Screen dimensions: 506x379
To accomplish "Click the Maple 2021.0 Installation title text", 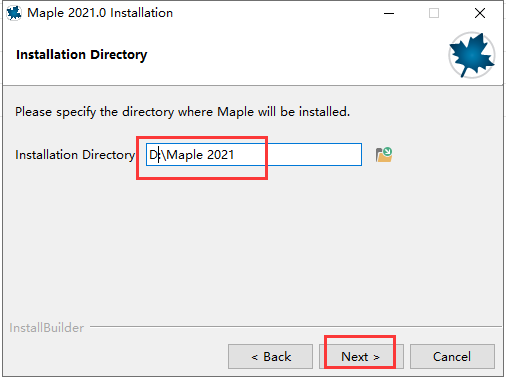I will click(100, 13).
